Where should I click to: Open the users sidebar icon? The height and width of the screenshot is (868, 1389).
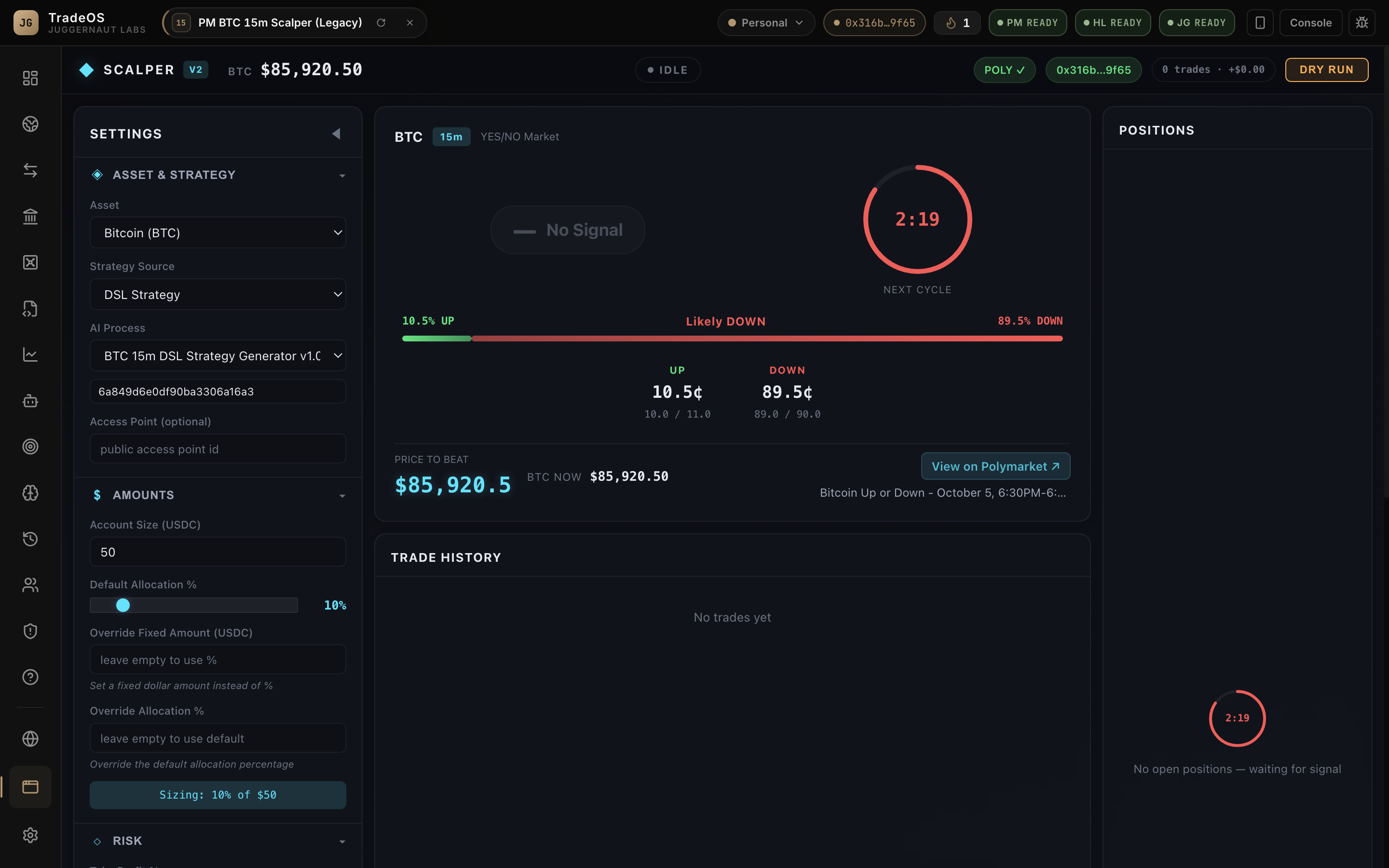tap(30, 585)
